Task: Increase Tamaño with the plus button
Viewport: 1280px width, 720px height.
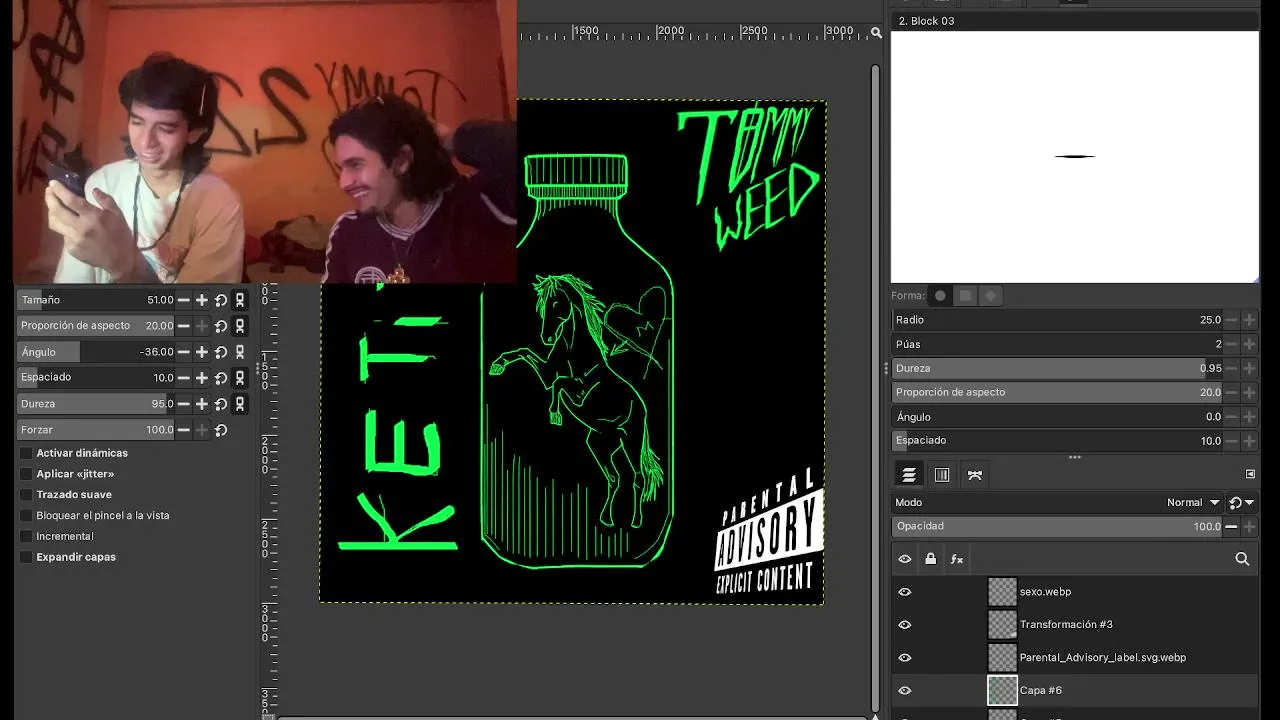Action: click(x=202, y=300)
